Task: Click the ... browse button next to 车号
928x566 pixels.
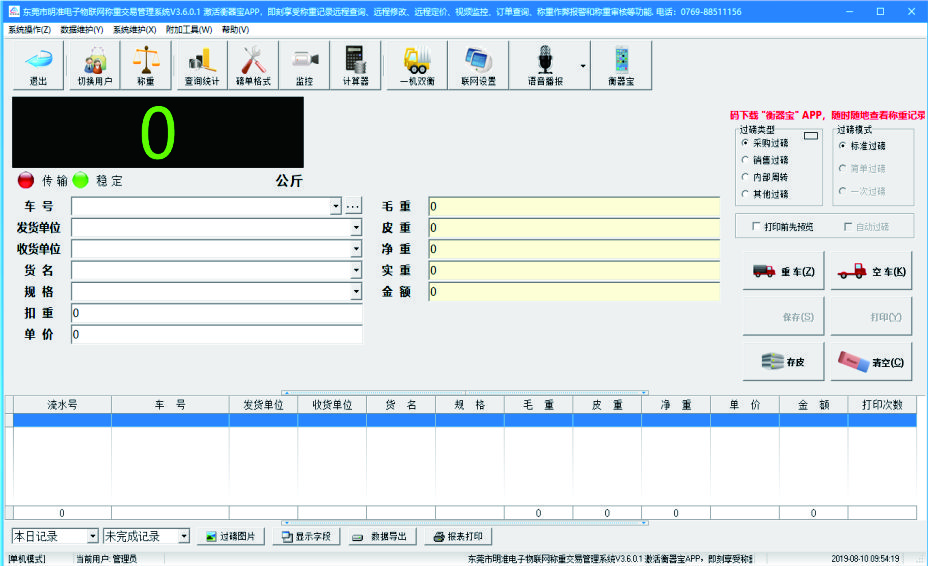Action: tap(353, 206)
